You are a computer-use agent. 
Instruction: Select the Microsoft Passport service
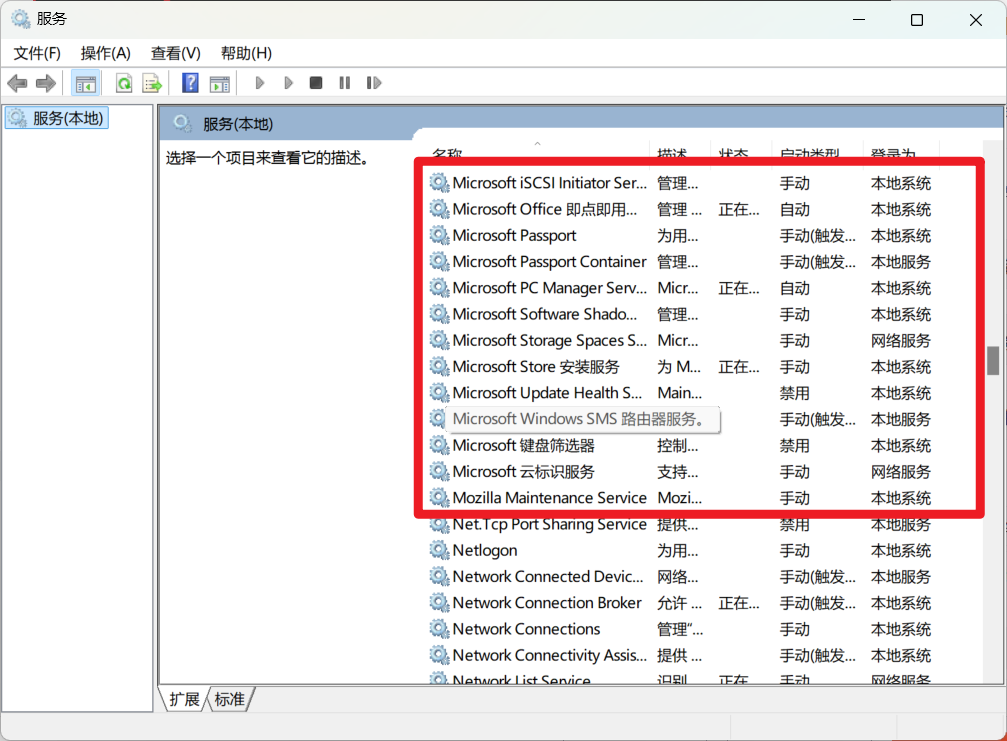[x=703, y=236]
